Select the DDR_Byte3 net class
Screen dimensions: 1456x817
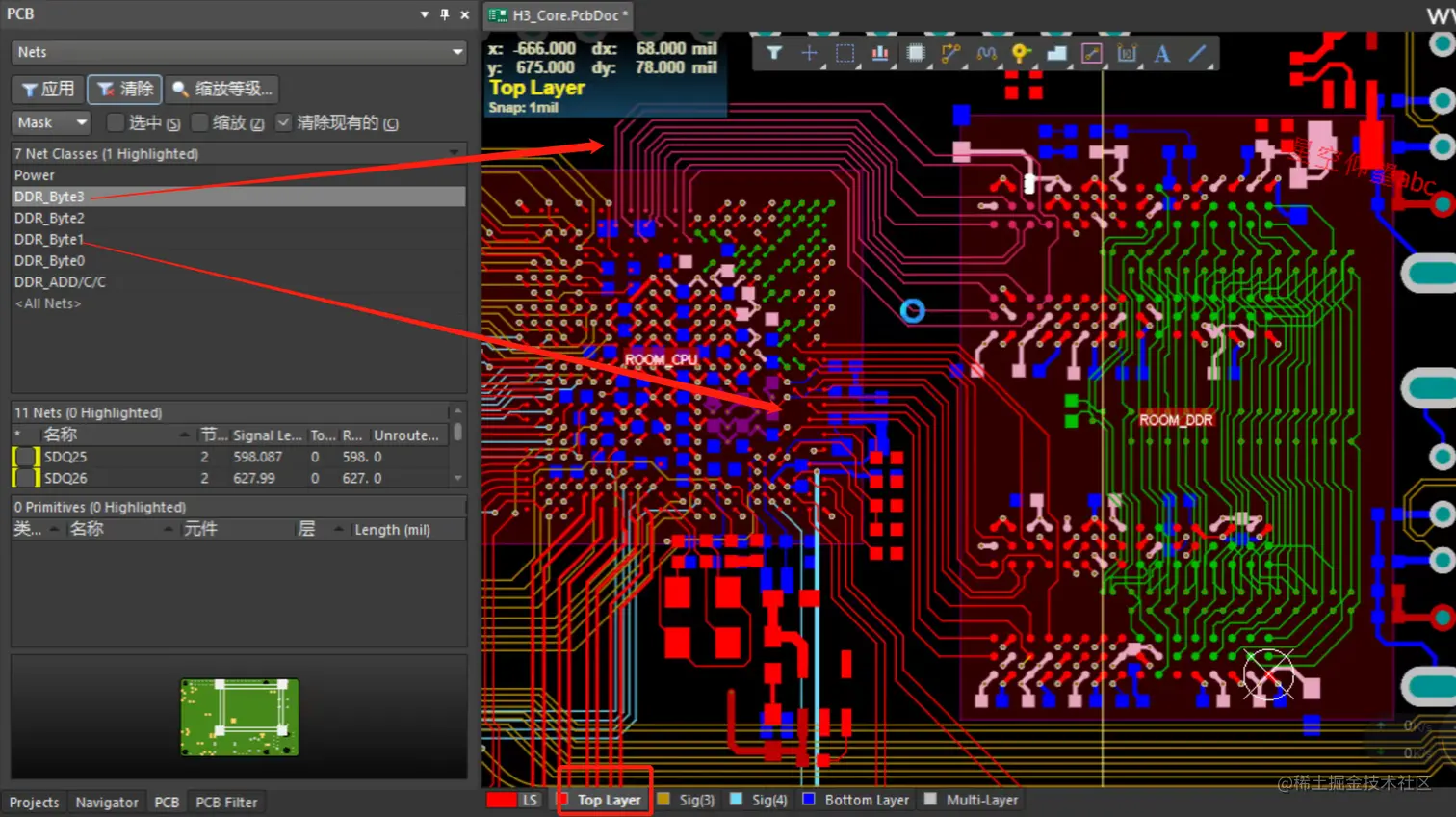point(238,197)
